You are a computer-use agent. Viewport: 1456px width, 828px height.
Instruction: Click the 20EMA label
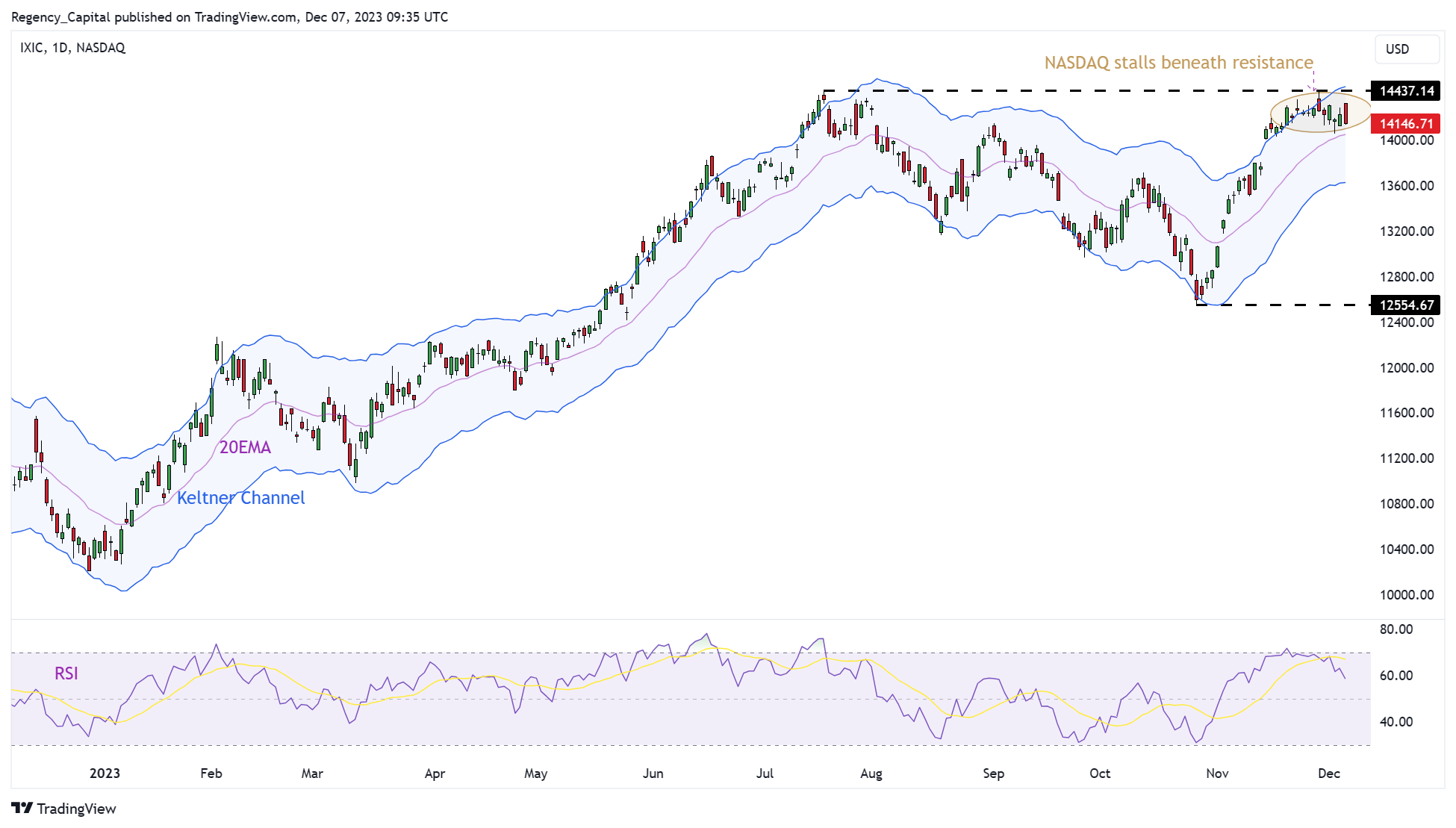click(245, 447)
